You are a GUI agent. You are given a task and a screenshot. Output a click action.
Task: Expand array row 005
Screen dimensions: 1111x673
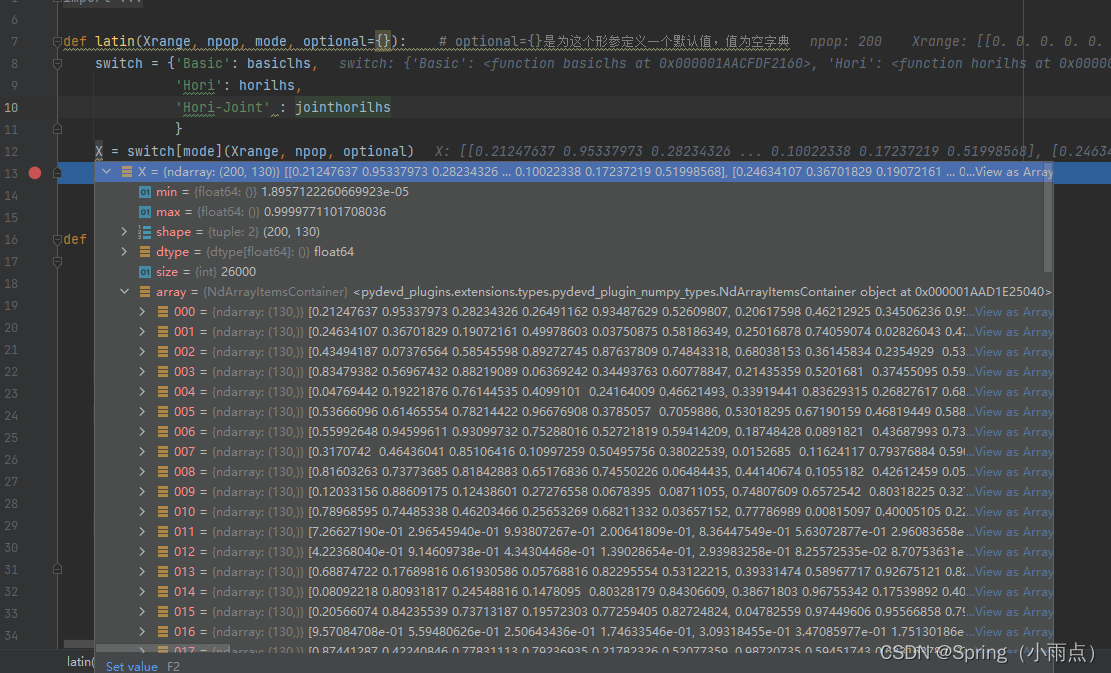click(x=142, y=412)
